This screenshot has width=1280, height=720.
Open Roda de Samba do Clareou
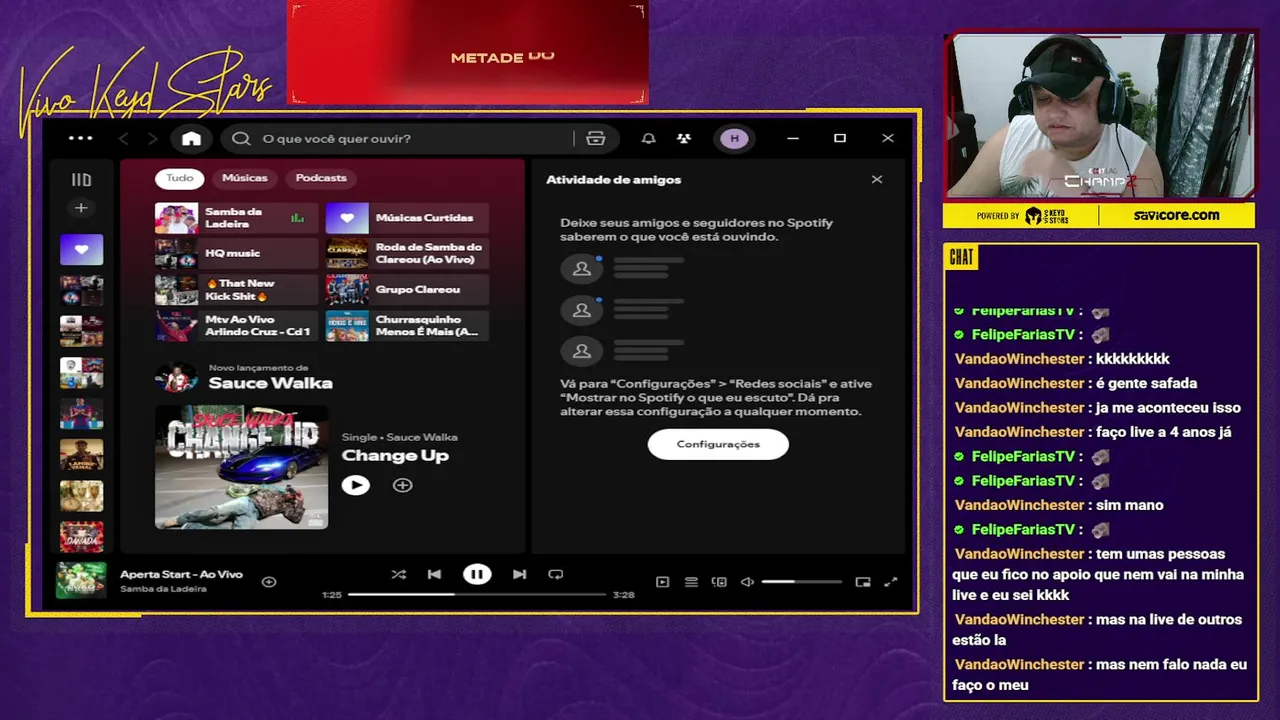407,254
